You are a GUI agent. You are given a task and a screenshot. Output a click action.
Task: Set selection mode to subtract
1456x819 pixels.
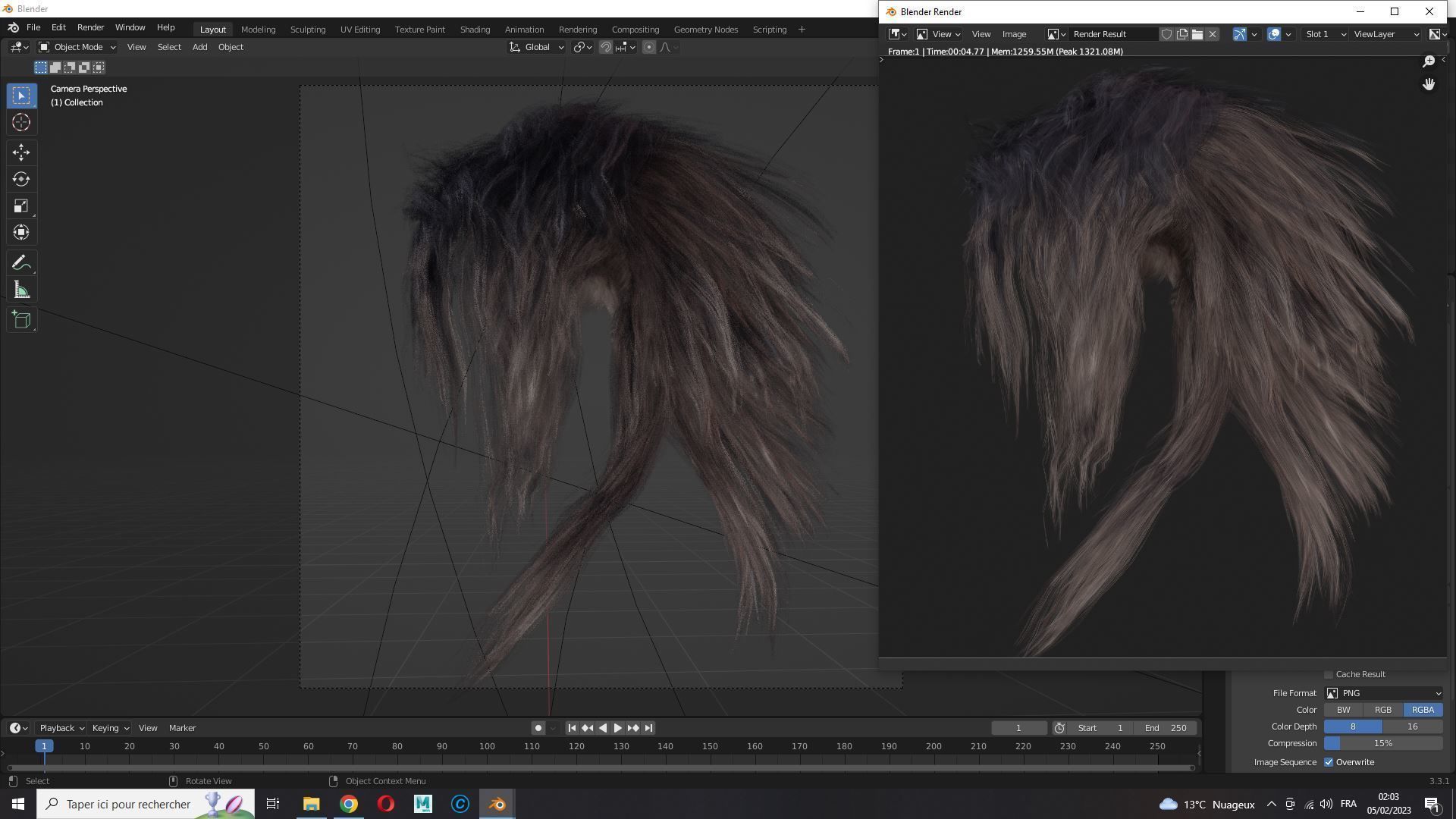(x=70, y=67)
